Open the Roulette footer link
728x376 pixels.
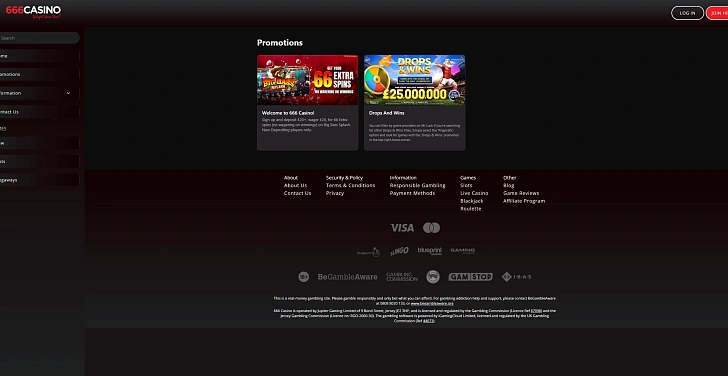(x=471, y=209)
